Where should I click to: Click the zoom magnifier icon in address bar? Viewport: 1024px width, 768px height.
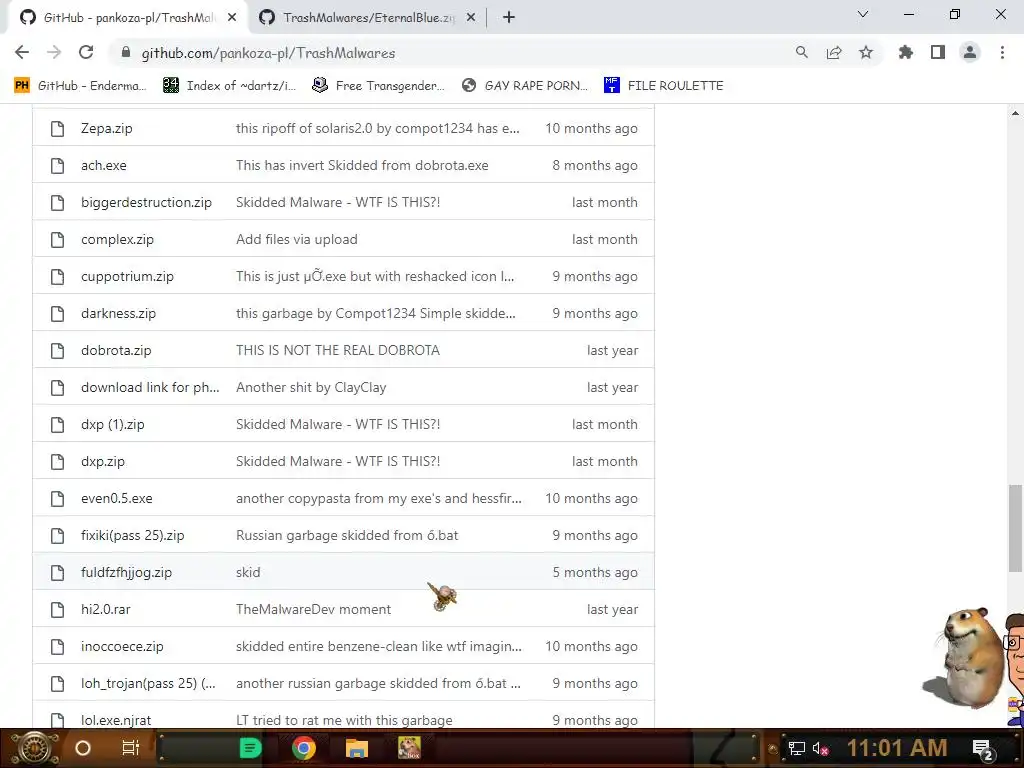pyautogui.click(x=801, y=53)
